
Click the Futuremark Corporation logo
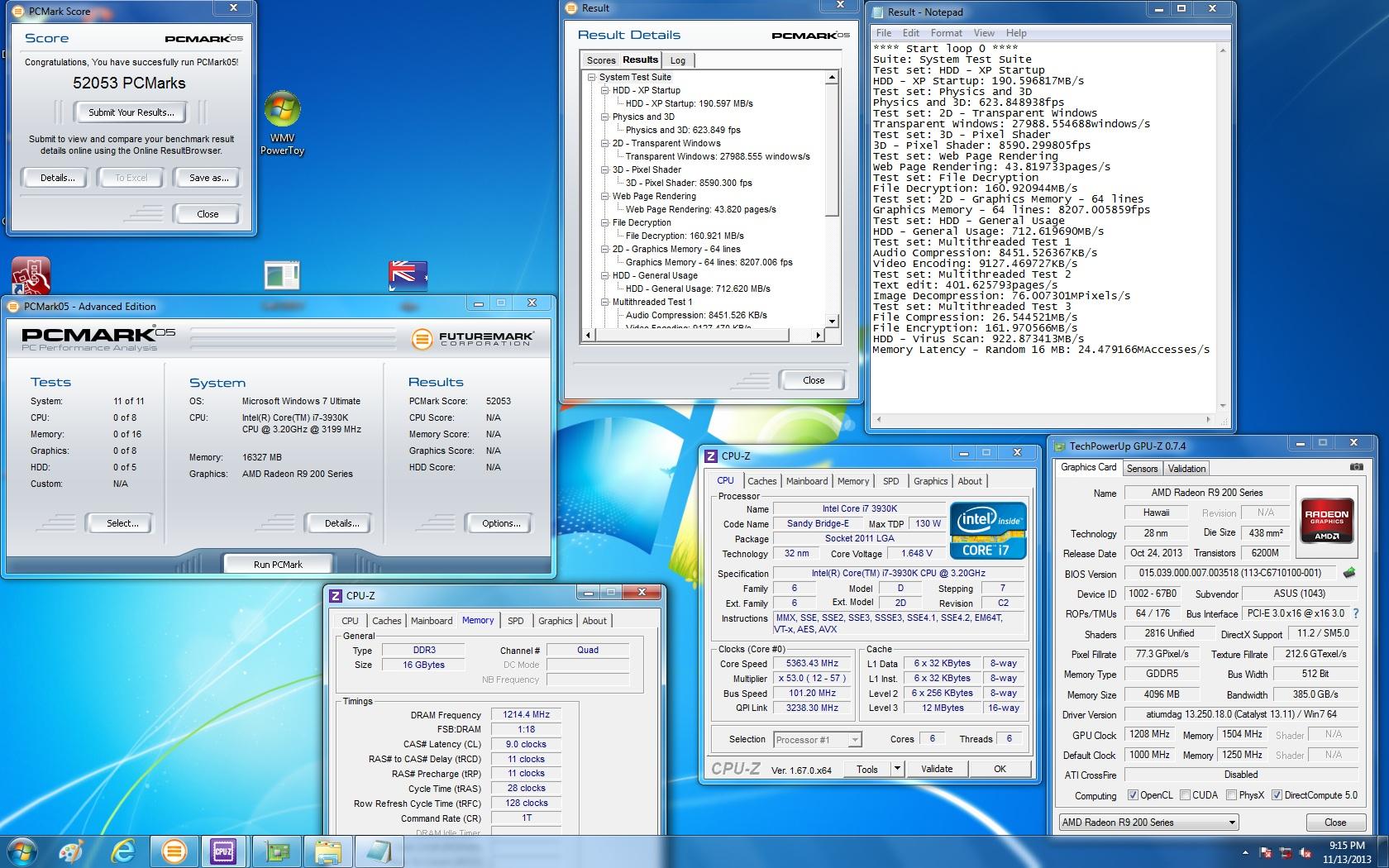pyautogui.click(x=472, y=338)
